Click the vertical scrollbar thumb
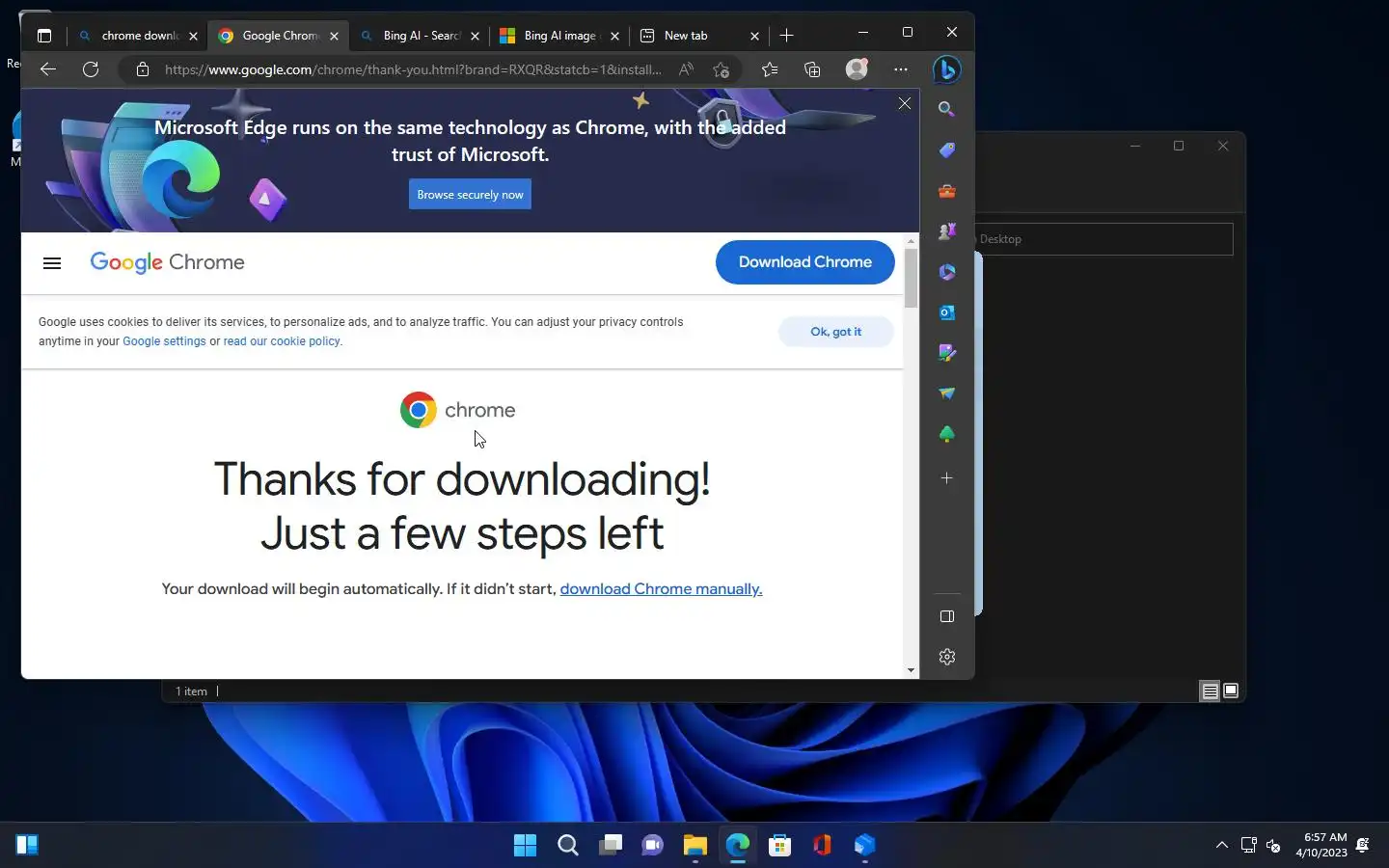 coord(911,279)
